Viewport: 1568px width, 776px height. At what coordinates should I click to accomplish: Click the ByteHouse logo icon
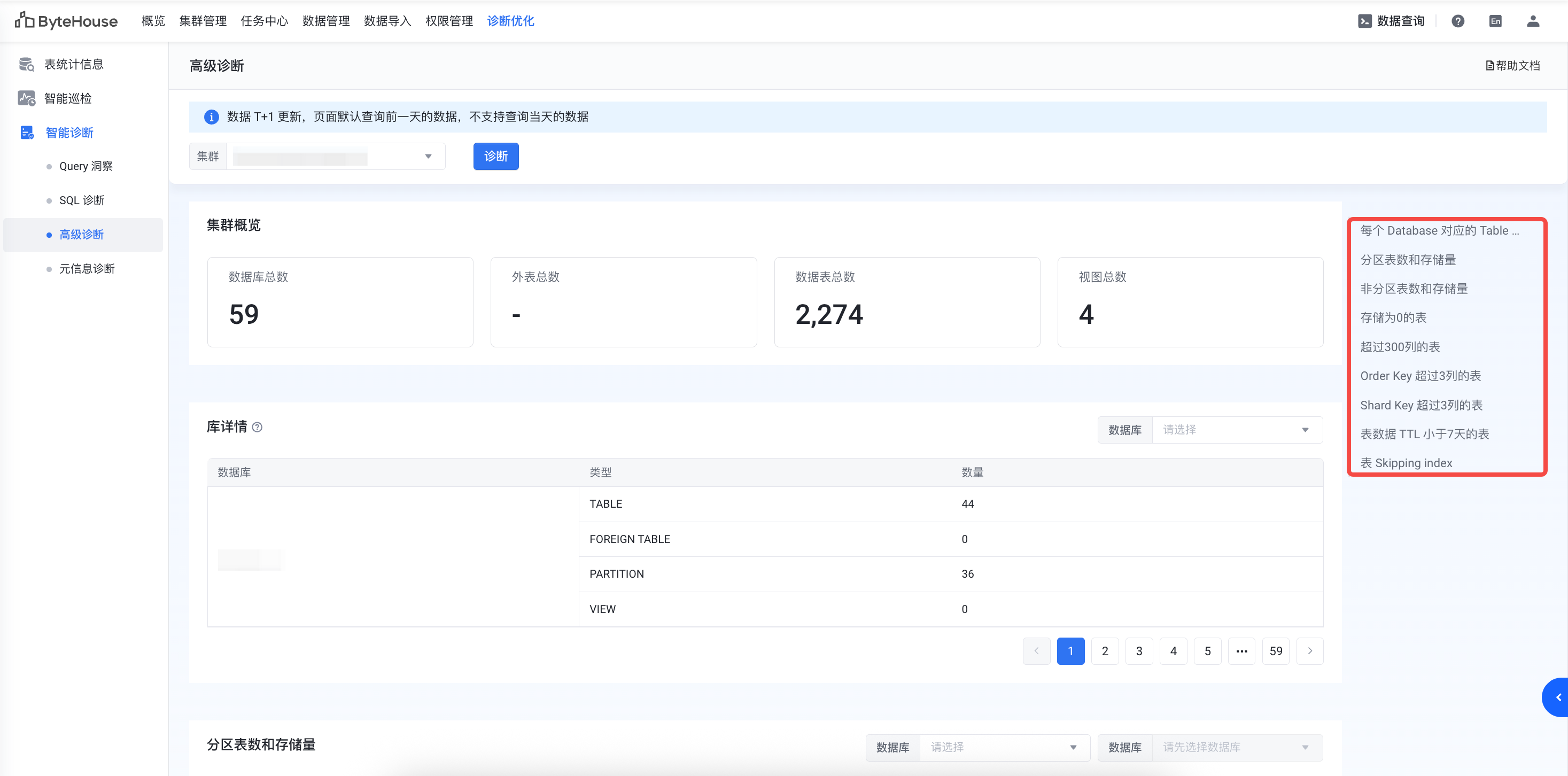pos(25,20)
